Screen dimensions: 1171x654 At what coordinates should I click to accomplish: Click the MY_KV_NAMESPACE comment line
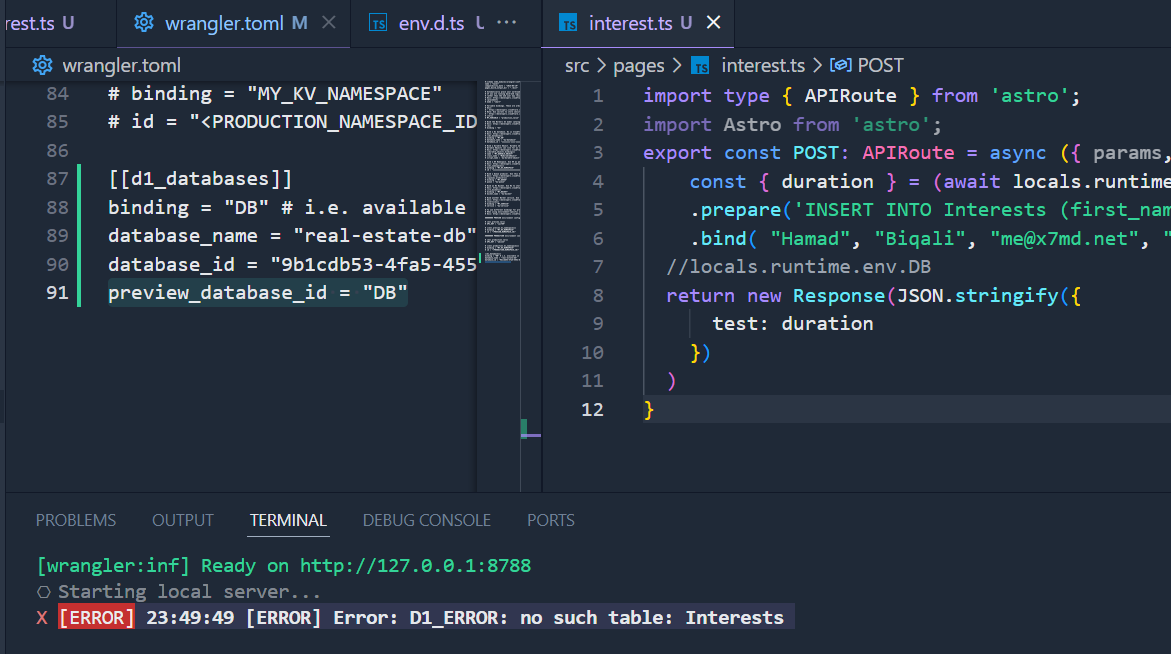[x=275, y=94]
